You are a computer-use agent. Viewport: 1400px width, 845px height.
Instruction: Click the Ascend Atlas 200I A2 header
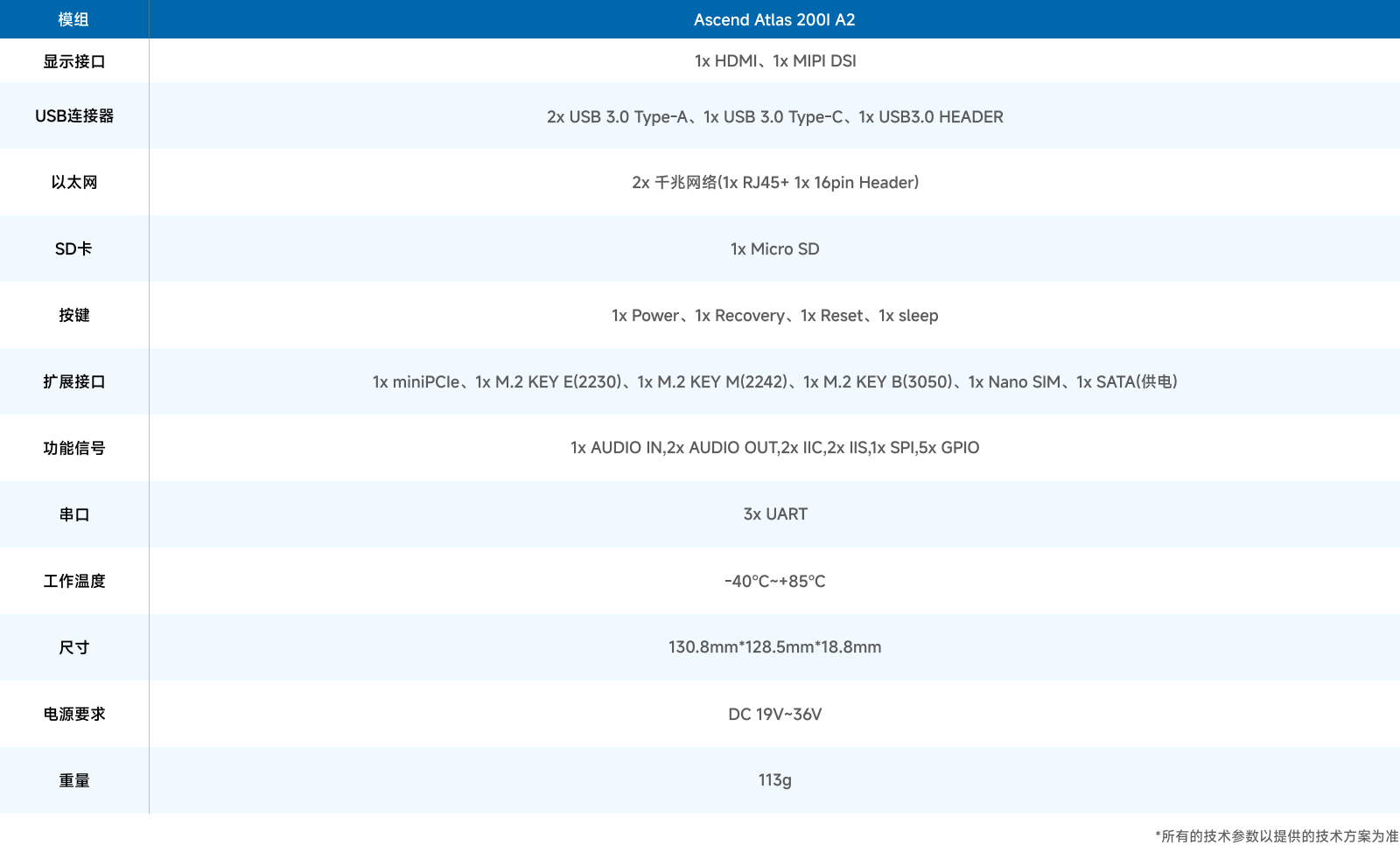pyautogui.click(x=774, y=19)
